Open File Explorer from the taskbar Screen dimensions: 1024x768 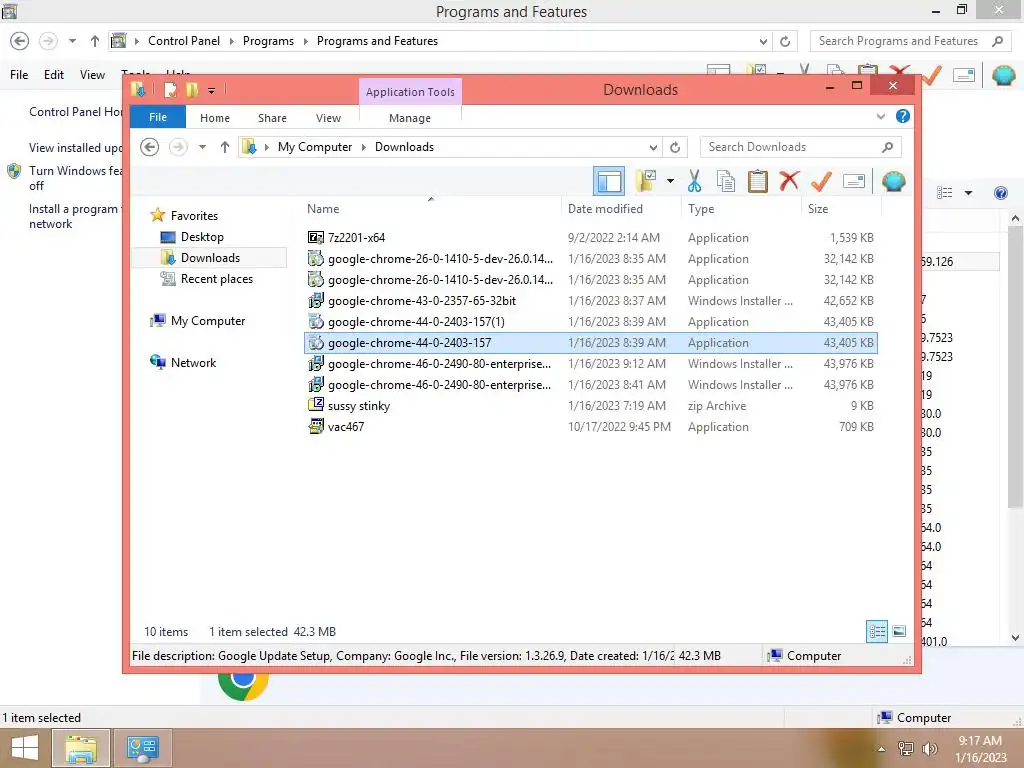(x=80, y=748)
